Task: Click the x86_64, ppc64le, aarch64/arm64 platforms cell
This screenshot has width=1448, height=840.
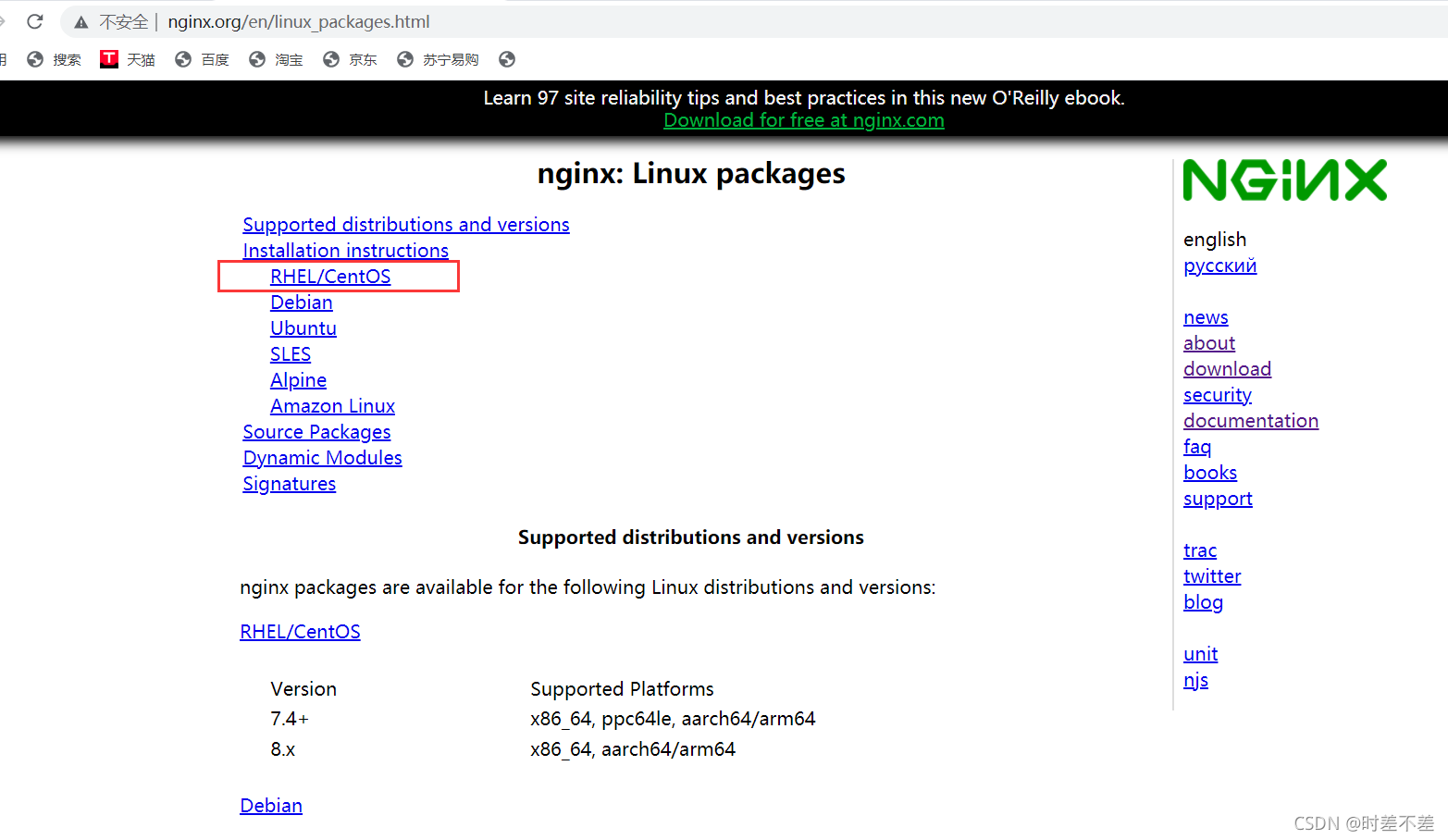Action: (673, 719)
